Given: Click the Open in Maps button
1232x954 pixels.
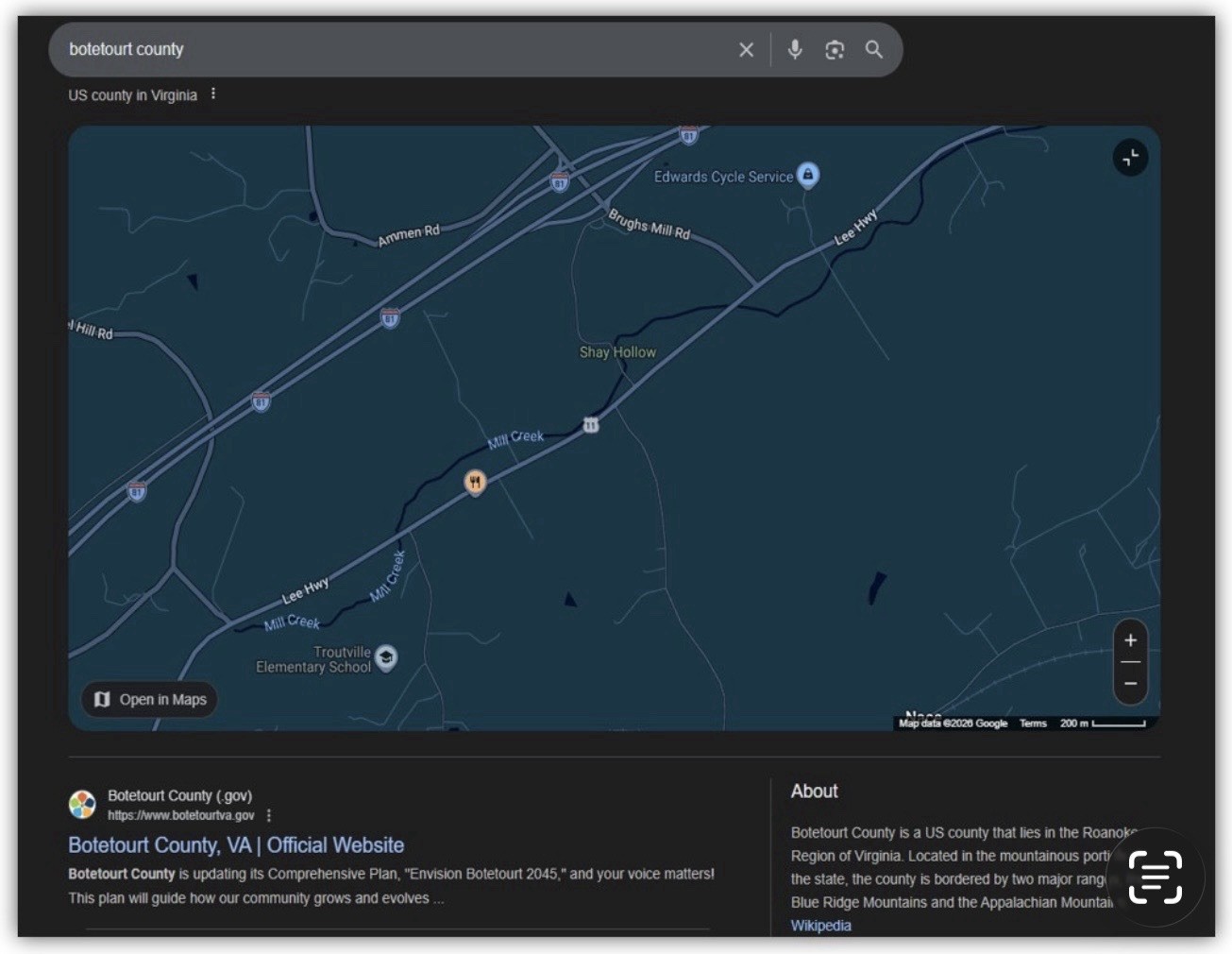Looking at the screenshot, I should pyautogui.click(x=150, y=700).
